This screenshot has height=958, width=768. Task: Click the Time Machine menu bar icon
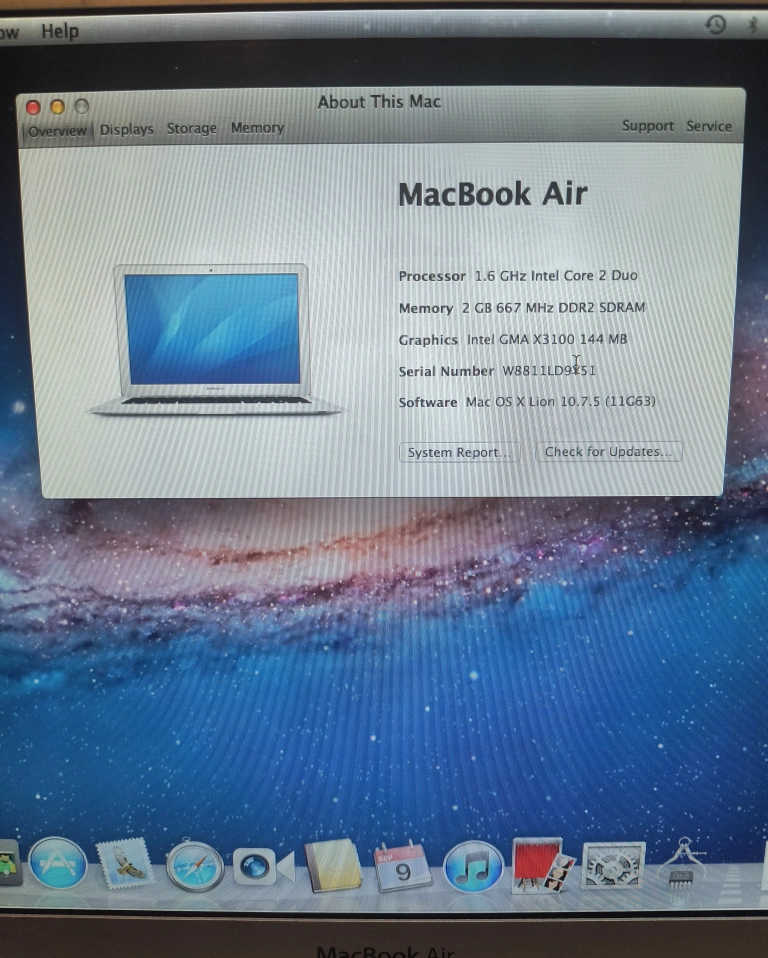tap(715, 26)
